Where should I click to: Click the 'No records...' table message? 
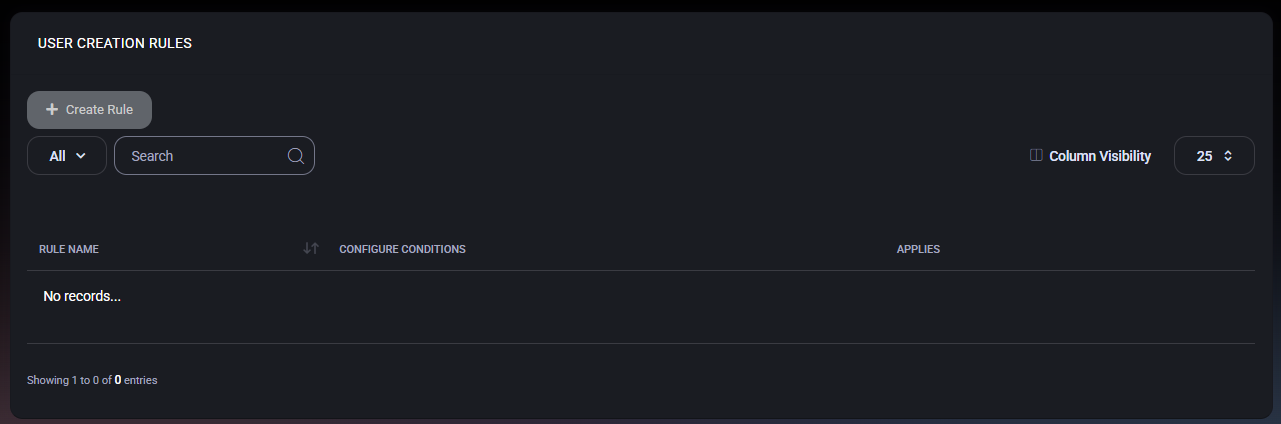(x=82, y=297)
